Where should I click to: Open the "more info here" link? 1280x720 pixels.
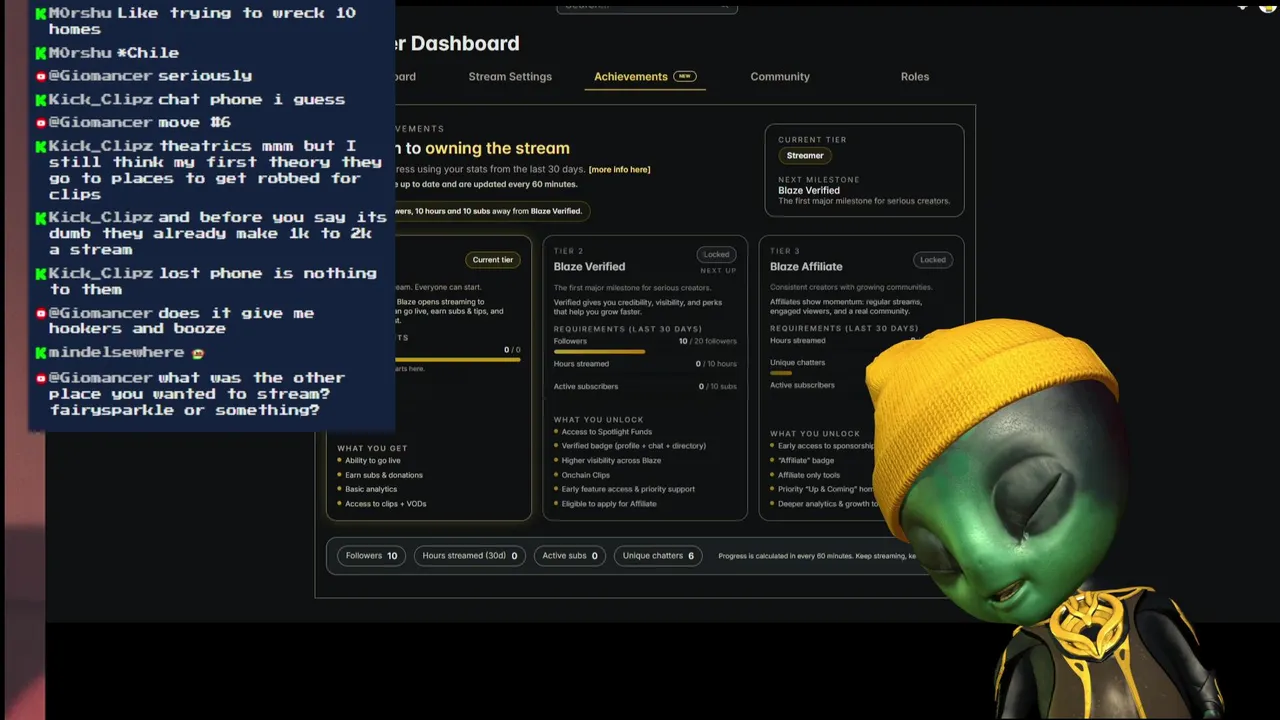coord(619,170)
